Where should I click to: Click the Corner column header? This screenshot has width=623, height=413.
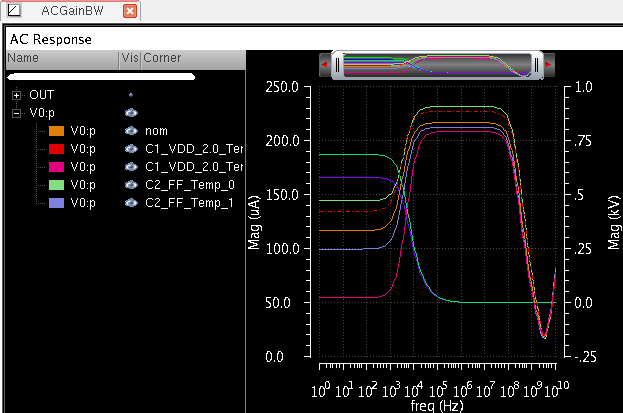[x=162, y=58]
